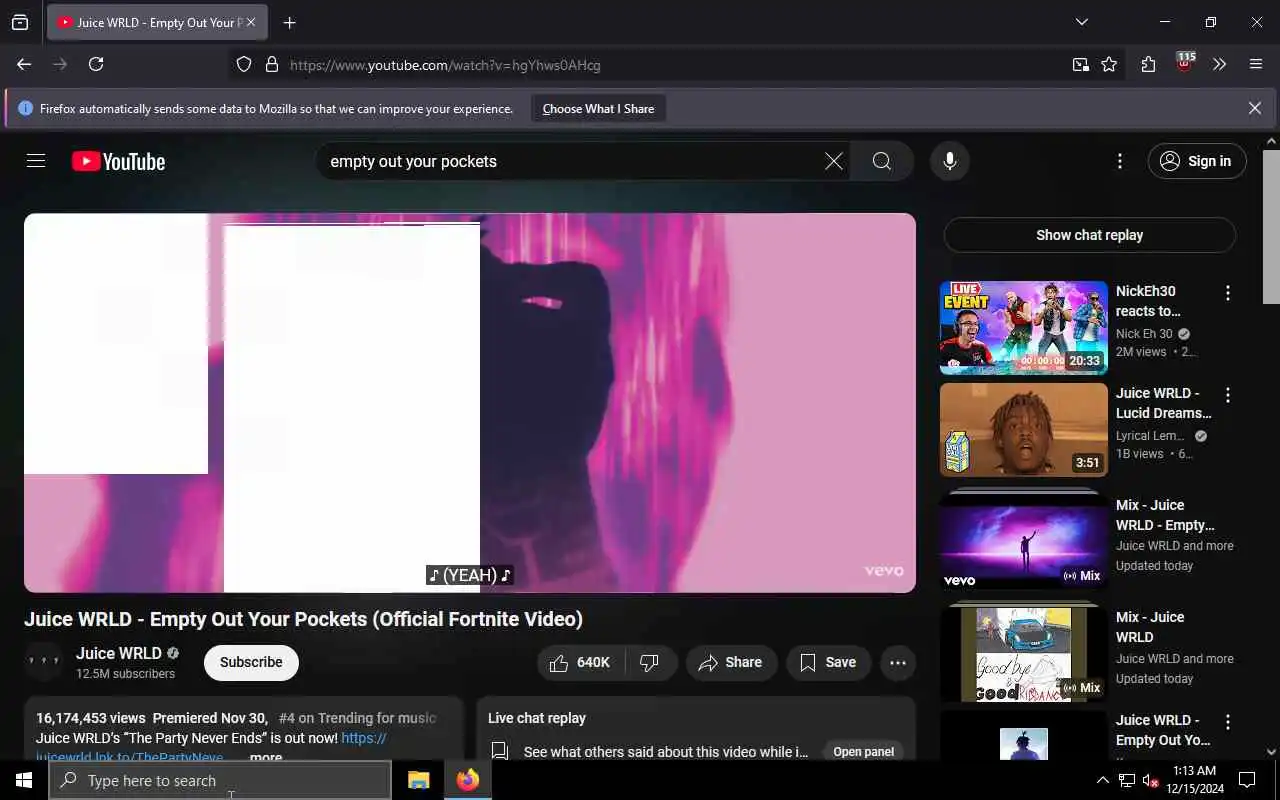
Task: Dismiss the Mozilla data notification bar
Action: pos(1255,108)
